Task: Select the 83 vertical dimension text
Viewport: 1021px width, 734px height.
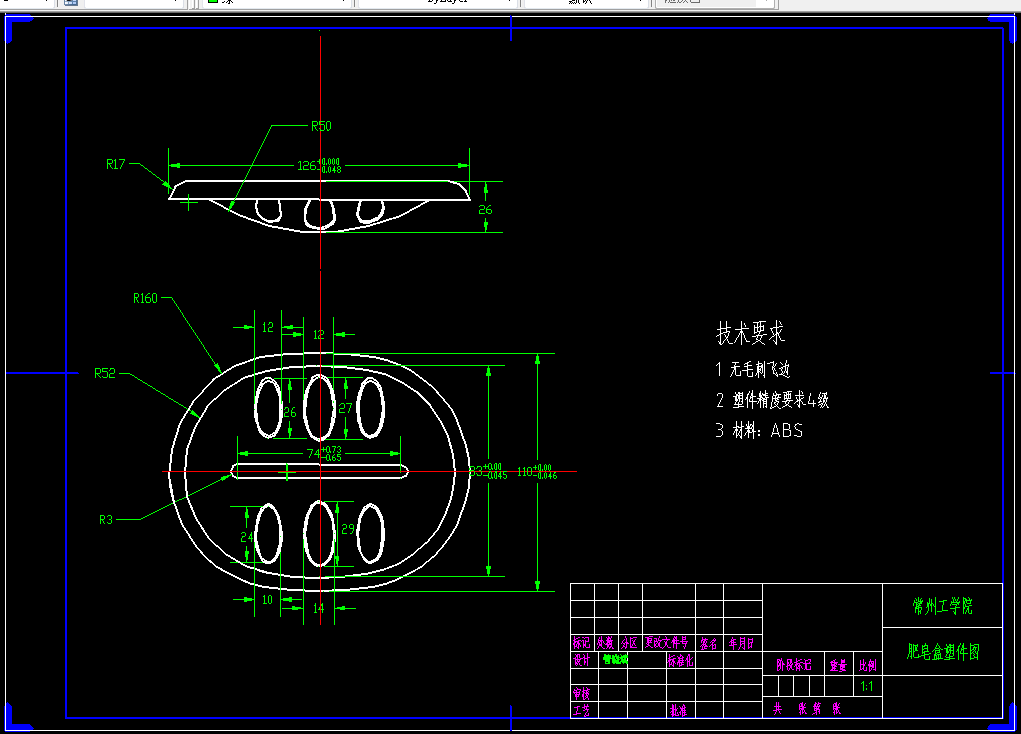Action: pyautogui.click(x=488, y=472)
